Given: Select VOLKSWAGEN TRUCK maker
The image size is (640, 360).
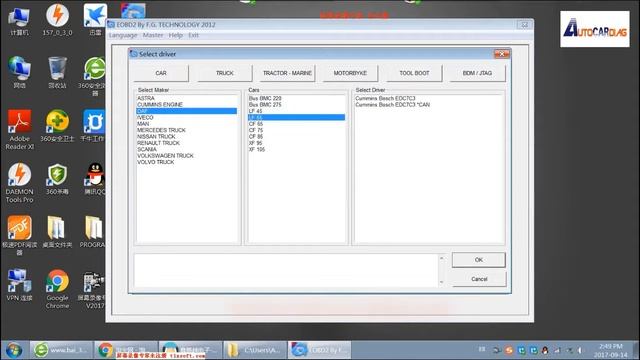Looking at the screenshot, I should click(186, 156).
